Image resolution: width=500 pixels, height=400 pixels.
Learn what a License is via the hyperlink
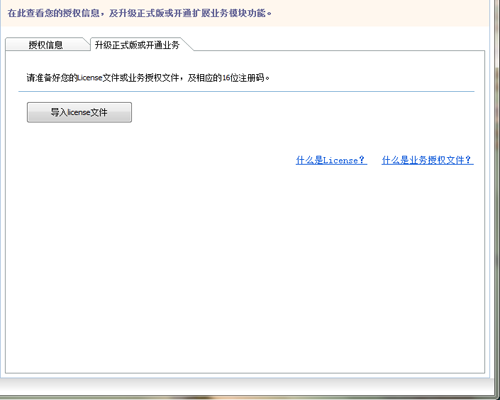tap(331, 160)
